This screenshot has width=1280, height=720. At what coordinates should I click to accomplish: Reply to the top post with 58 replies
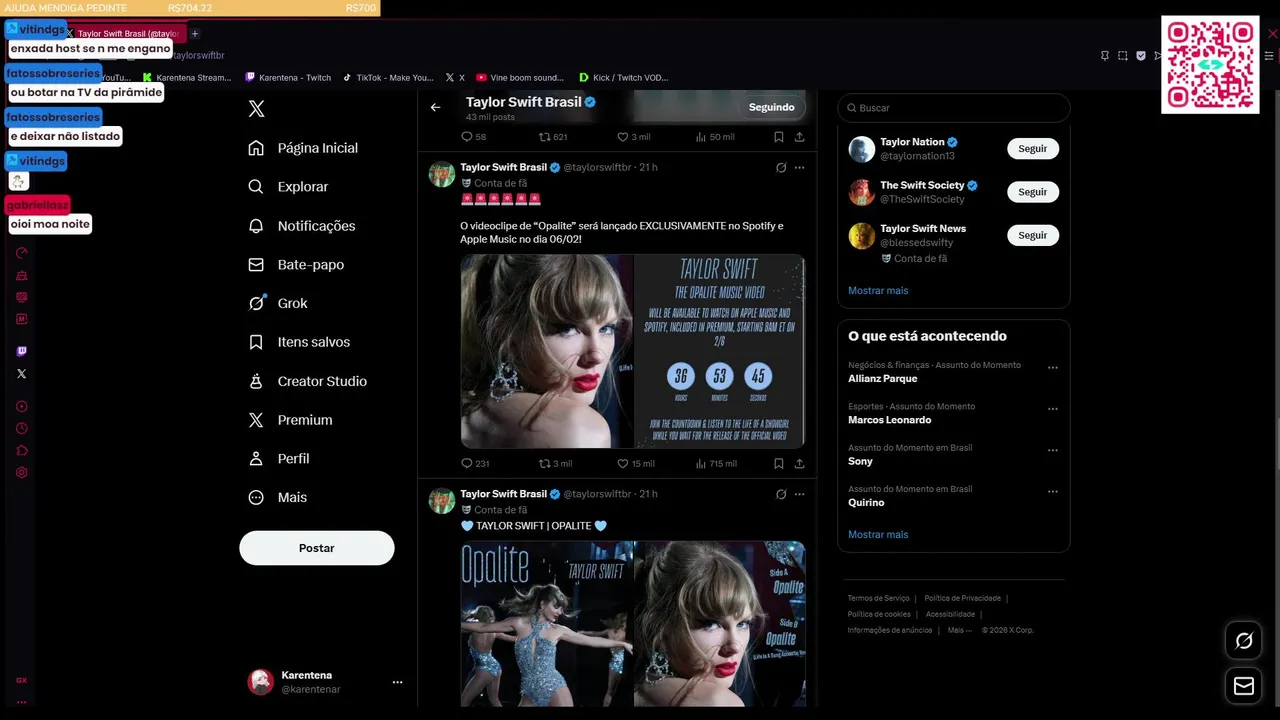(473, 137)
